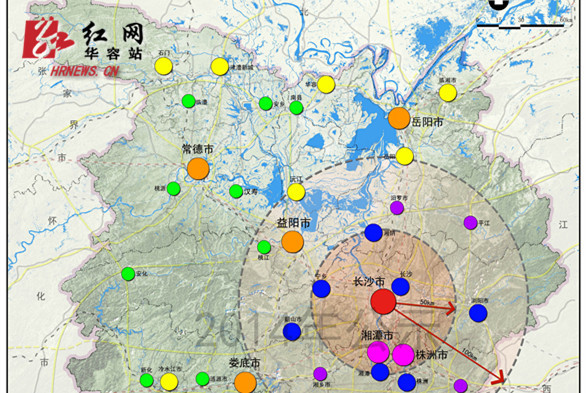Click the green Hanshou county marker
This screenshot has width=586, height=393.
(236, 191)
